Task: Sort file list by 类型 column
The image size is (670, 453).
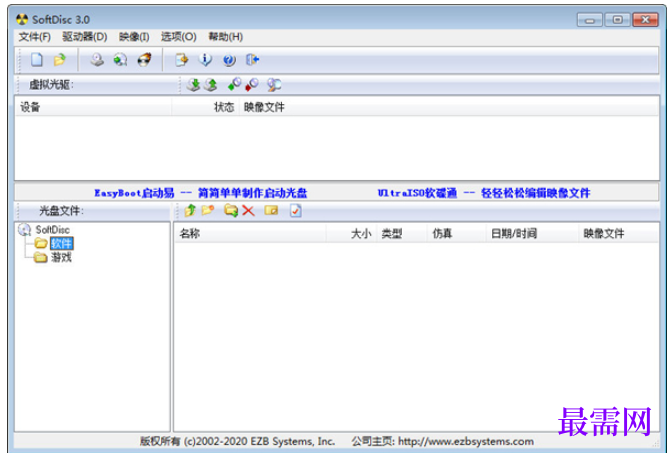Action: click(402, 234)
